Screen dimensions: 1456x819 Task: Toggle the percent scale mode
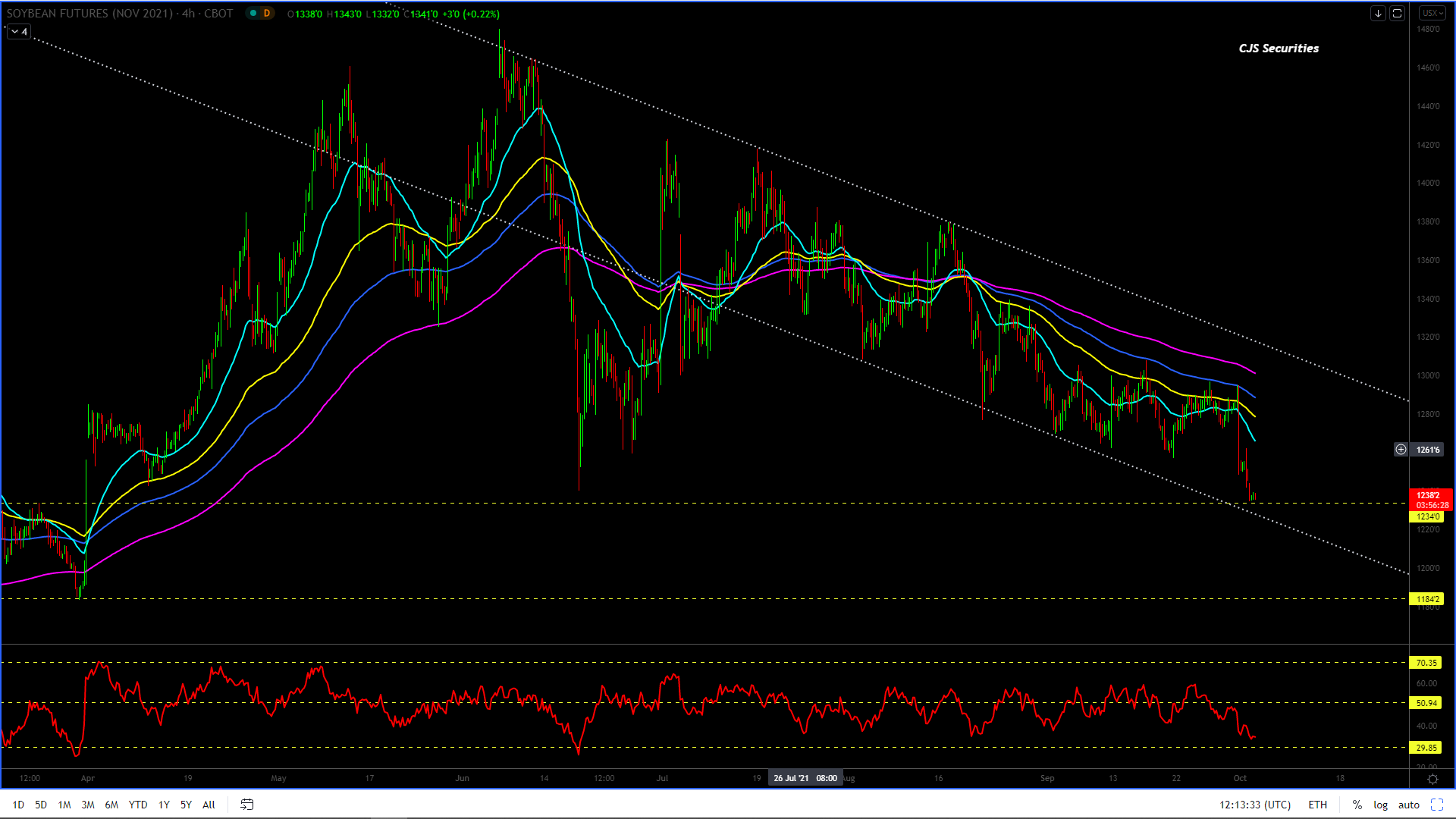pos(1357,805)
